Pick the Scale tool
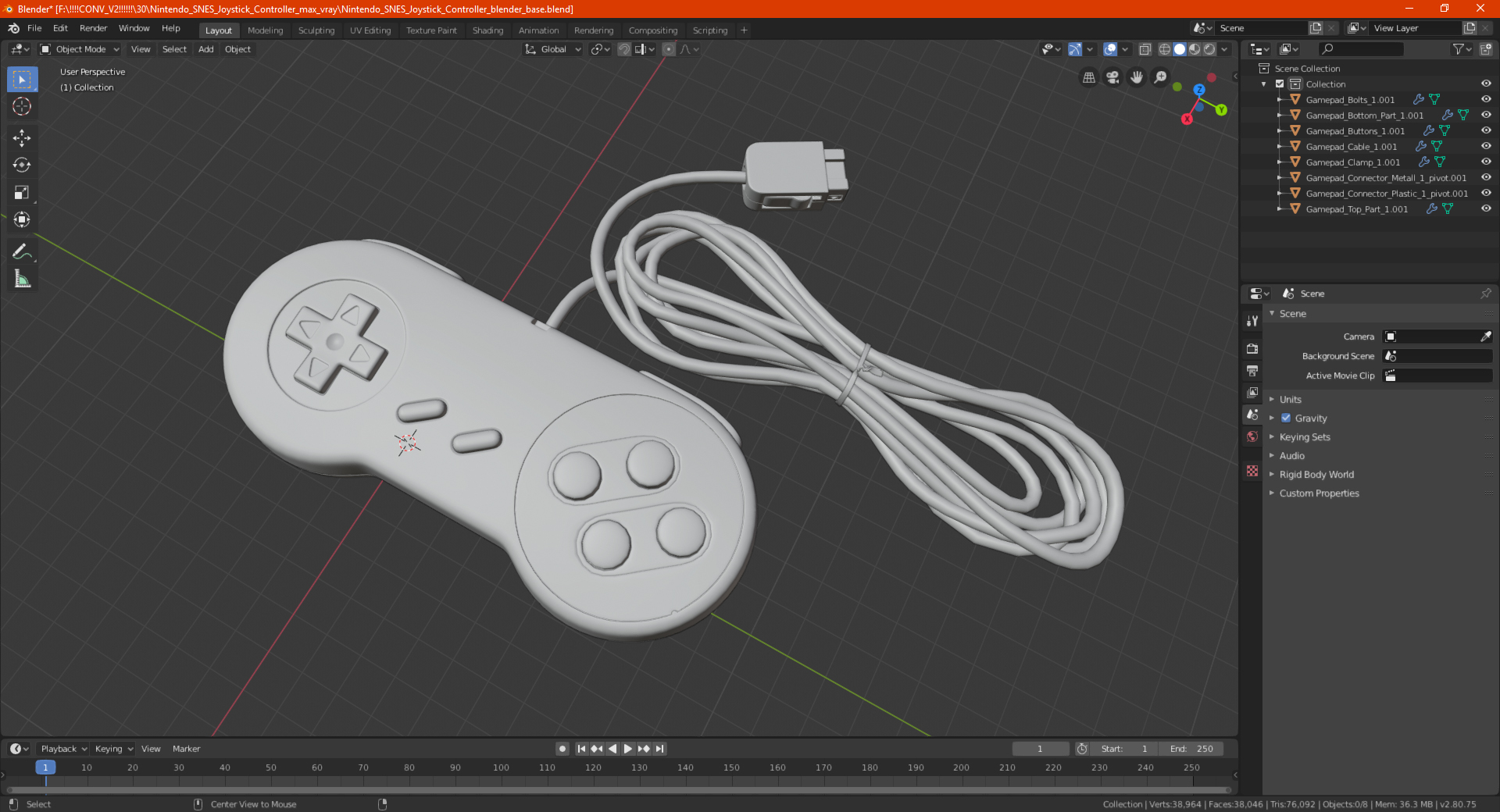The image size is (1500, 812). (22, 192)
